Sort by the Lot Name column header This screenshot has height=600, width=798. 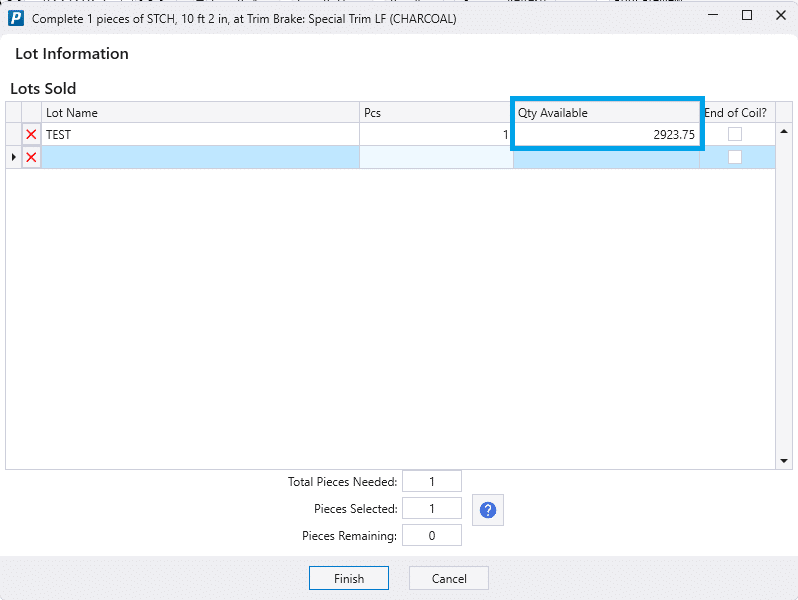coord(200,113)
